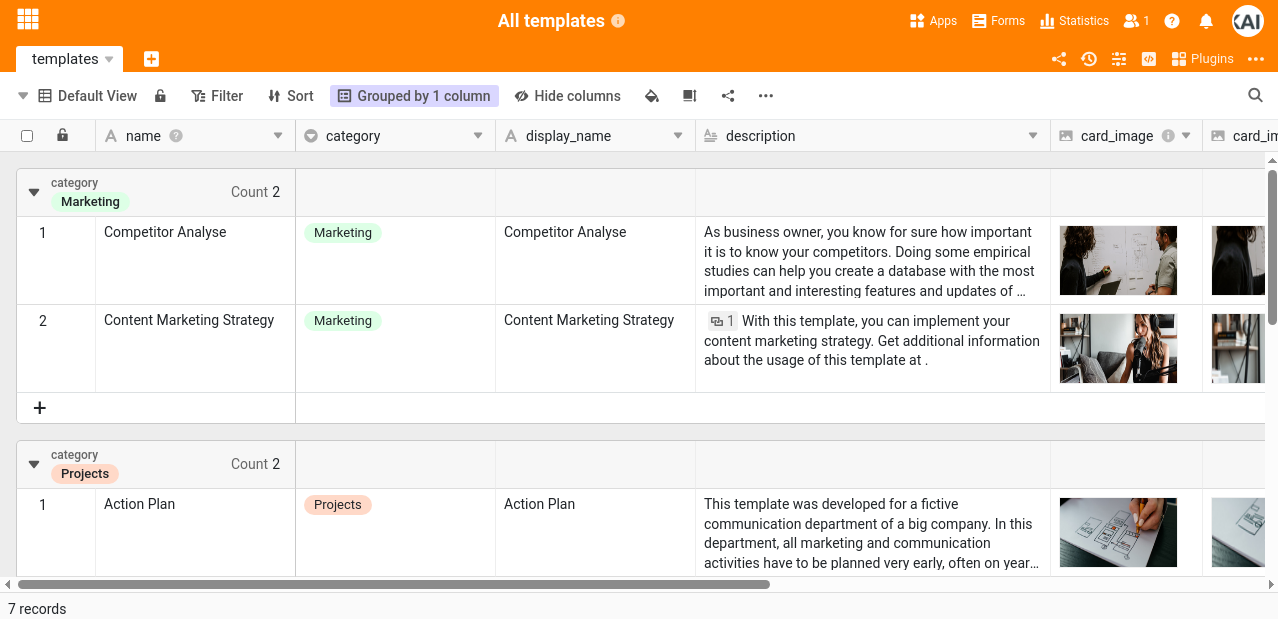Open the script code icon
This screenshot has width=1278, height=619.
tap(1149, 59)
